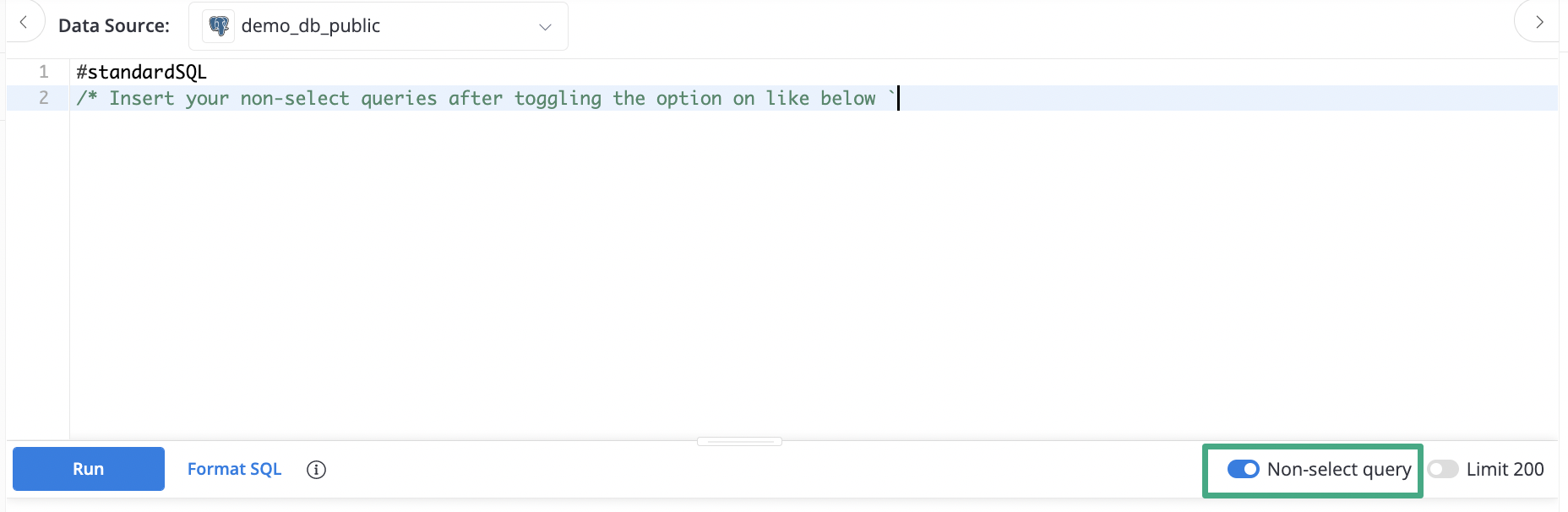This screenshot has height=512, width=1568.
Task: Click the Non-select query label text
Action: 1339,469
